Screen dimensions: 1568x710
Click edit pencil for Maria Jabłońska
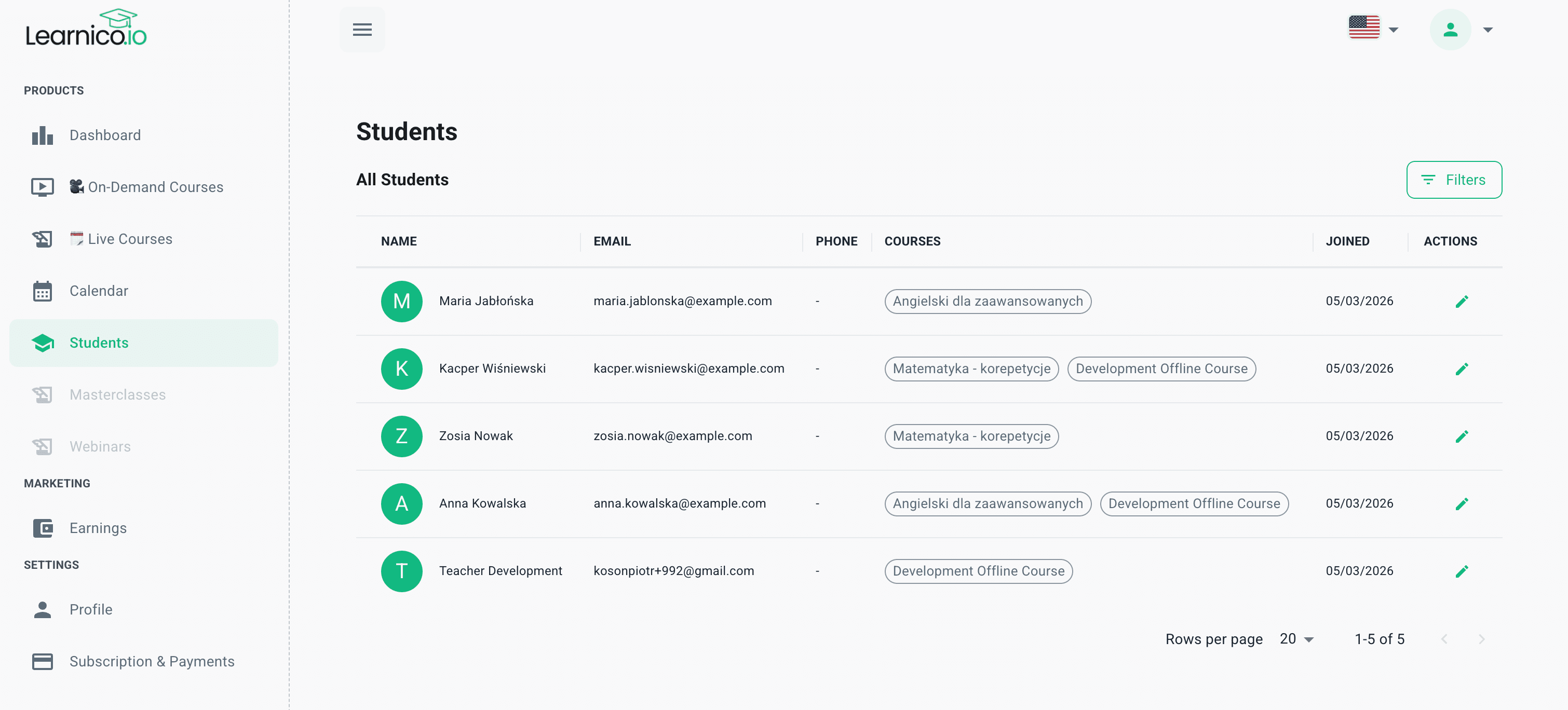(1462, 301)
